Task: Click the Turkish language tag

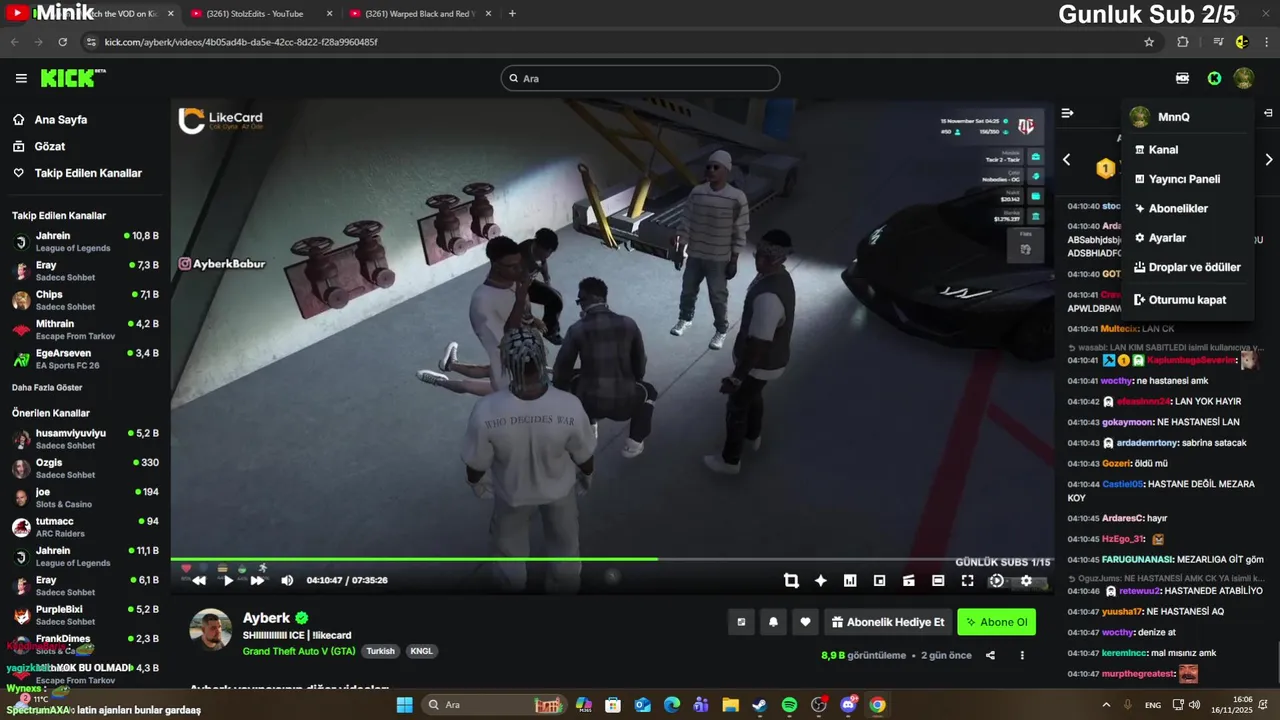Action: [380, 651]
